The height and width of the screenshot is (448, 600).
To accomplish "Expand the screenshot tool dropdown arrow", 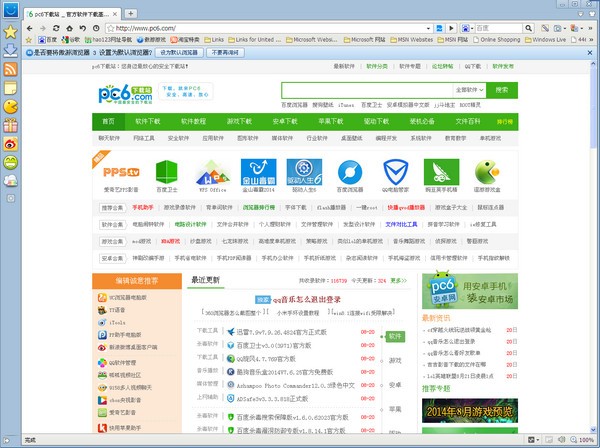I will 565,28.
